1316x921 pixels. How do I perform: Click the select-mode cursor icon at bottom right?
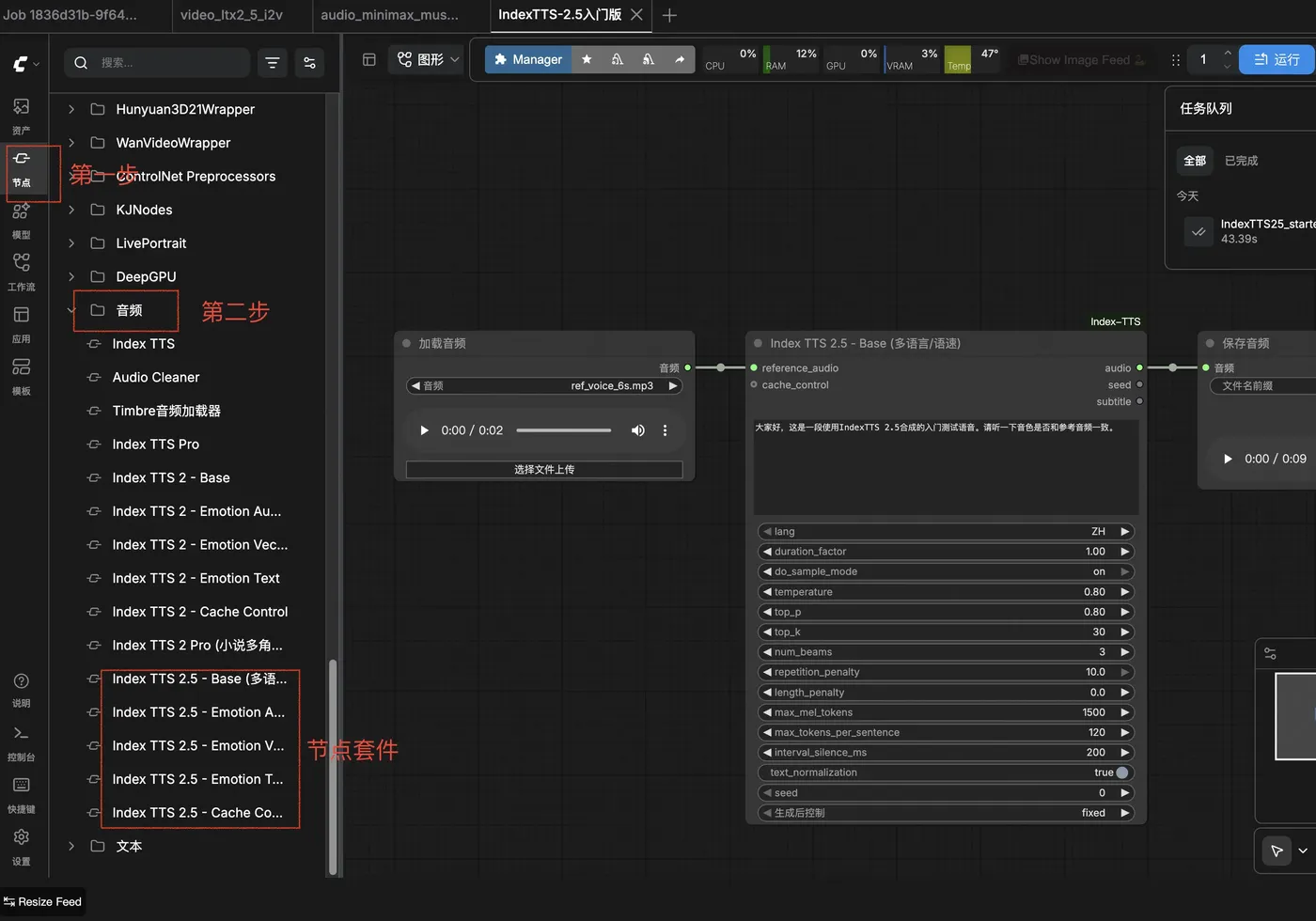[1277, 851]
